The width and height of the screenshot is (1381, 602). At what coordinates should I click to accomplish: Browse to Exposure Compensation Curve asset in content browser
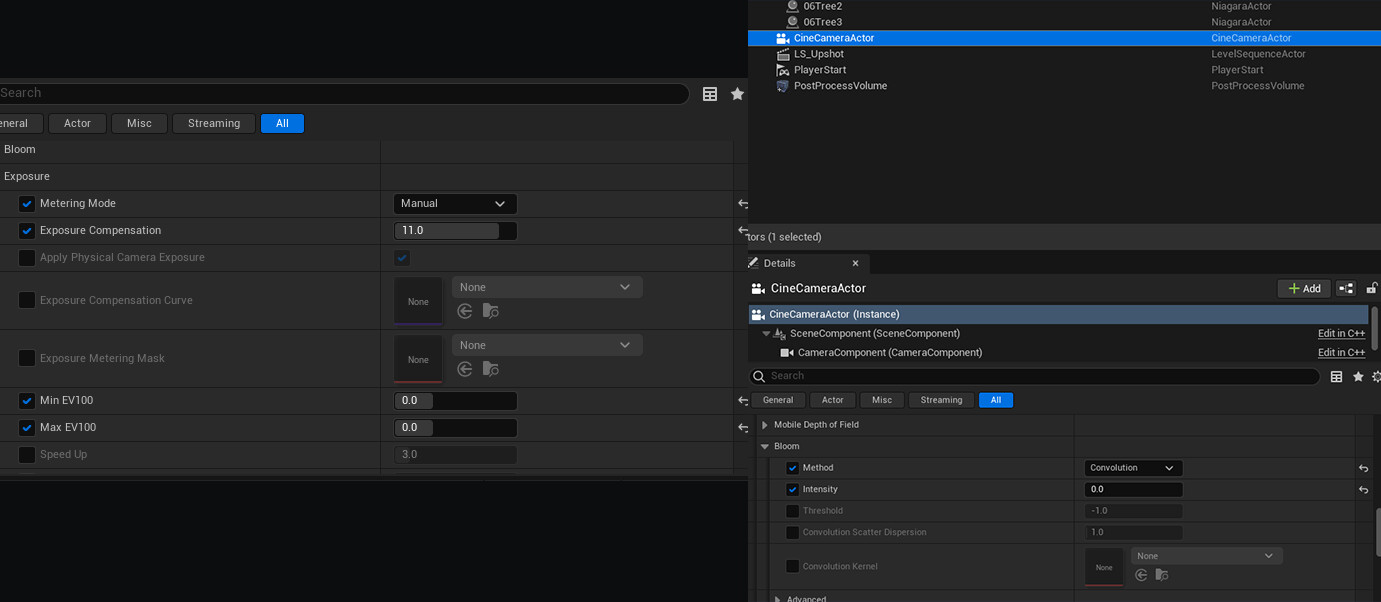coord(490,311)
